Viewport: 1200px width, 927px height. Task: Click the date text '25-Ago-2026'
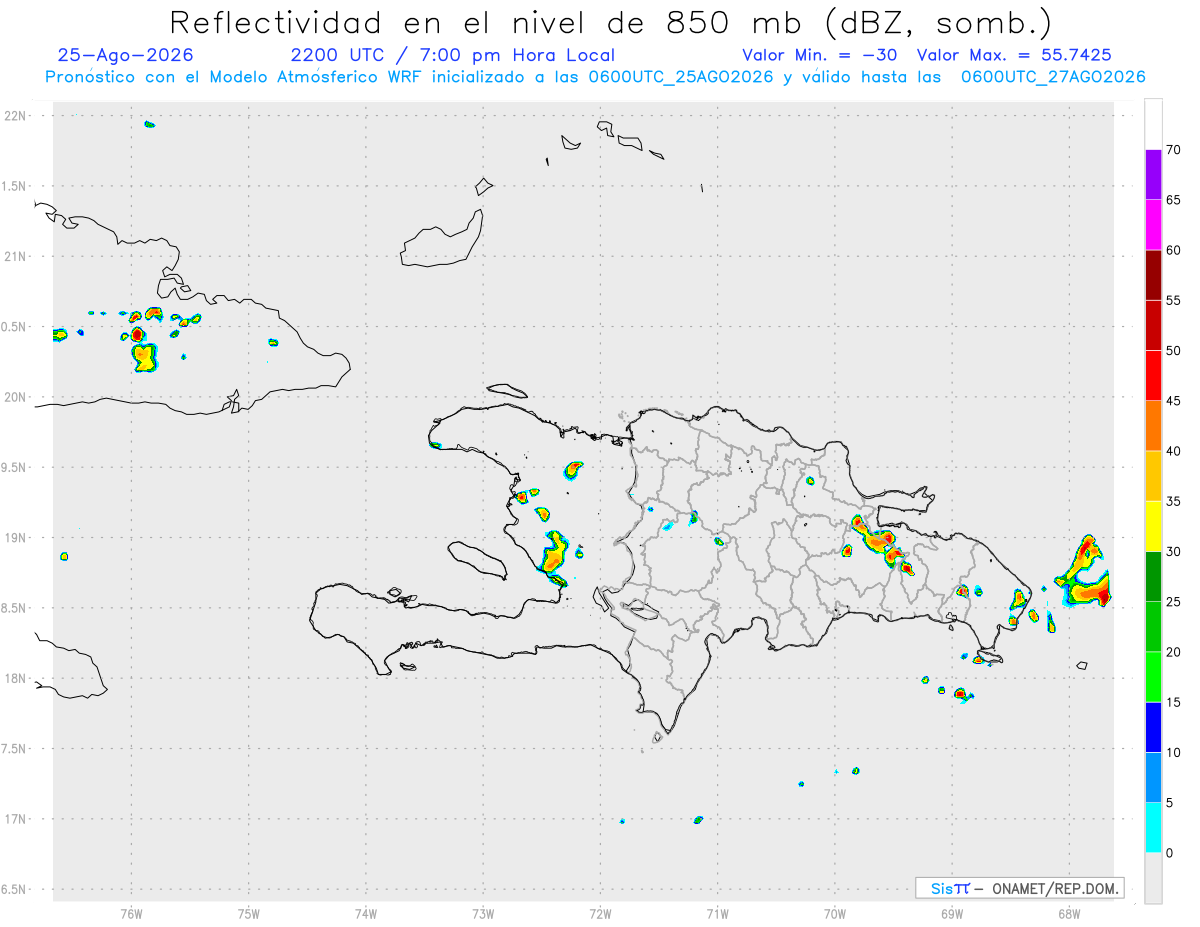[x=126, y=55]
